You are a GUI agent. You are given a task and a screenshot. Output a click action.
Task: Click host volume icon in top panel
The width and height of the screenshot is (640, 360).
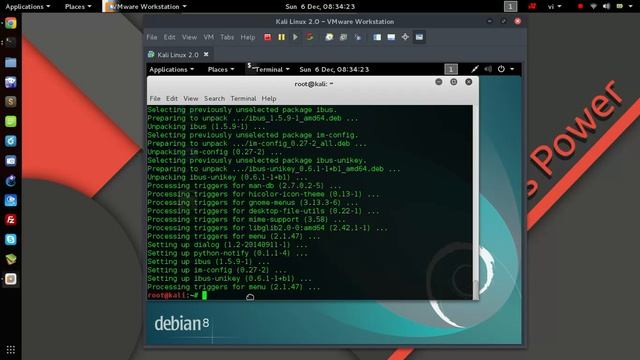607,7
